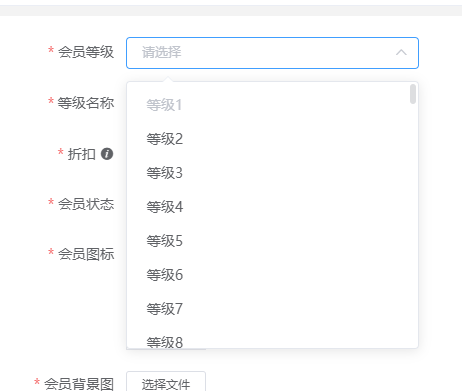This screenshot has width=462, height=391.
Task: Click the discount info icon next to 折扣
Action: pyautogui.click(x=107, y=154)
